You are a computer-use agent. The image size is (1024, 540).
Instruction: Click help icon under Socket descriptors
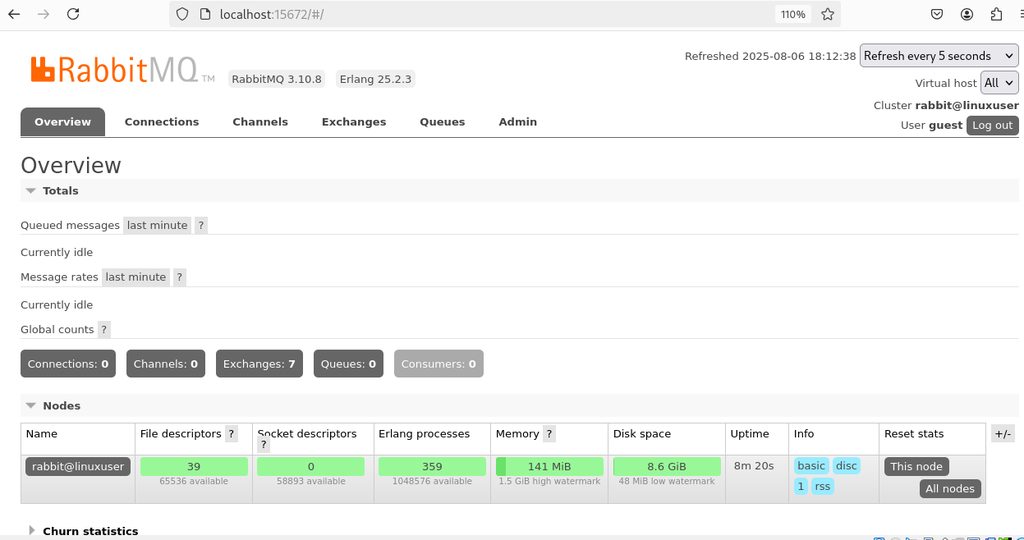pos(264,445)
